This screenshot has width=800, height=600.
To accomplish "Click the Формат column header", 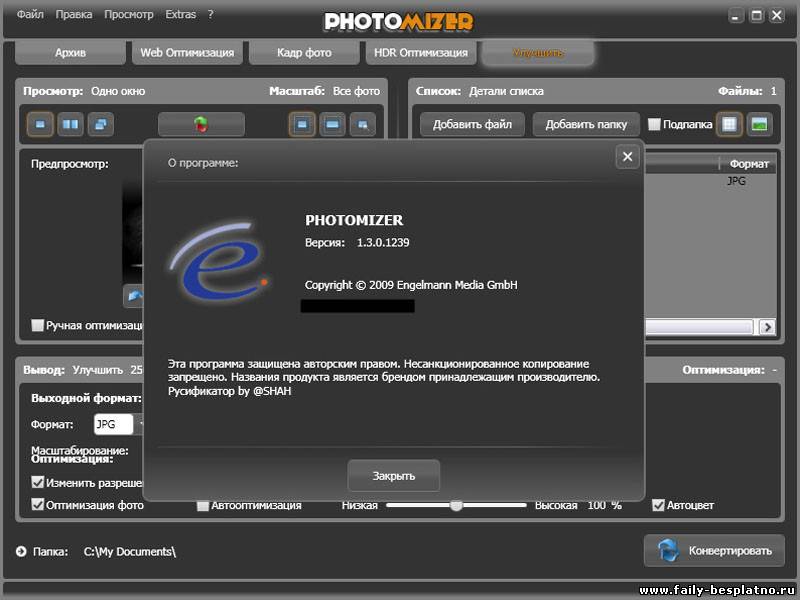I will [748, 164].
